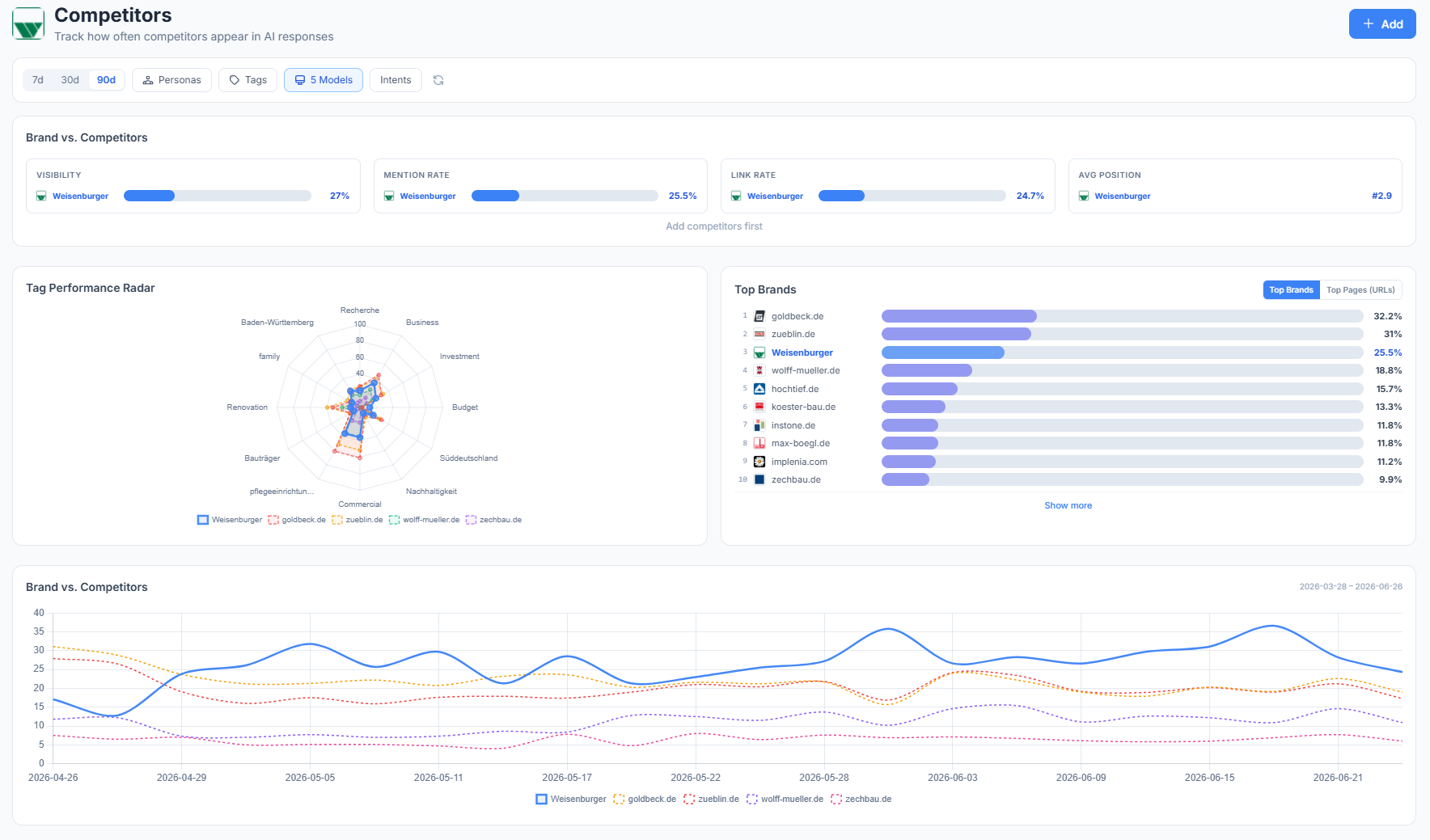Viewport: 1430px width, 840px height.
Task: Click the '2026-05-17' x-axis date label
Action: coord(567,778)
